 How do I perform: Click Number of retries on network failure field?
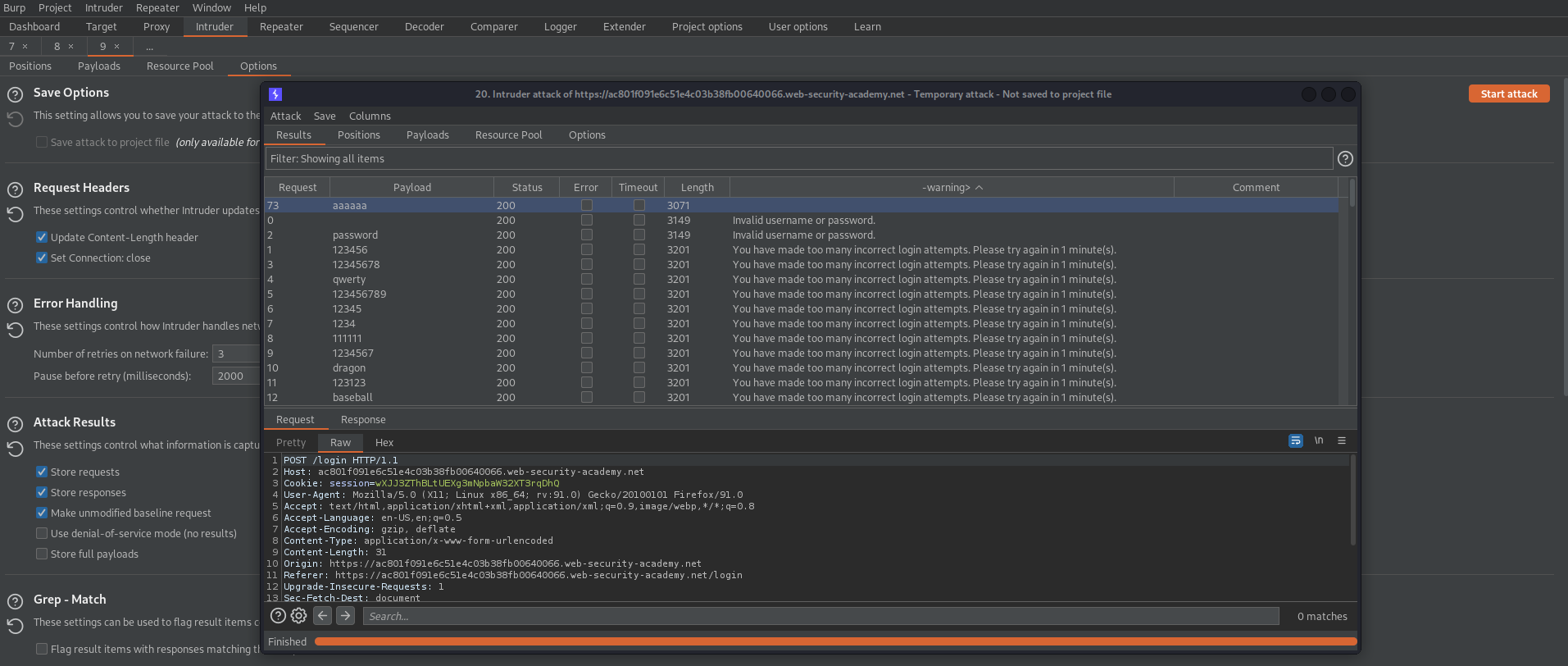[x=236, y=354]
